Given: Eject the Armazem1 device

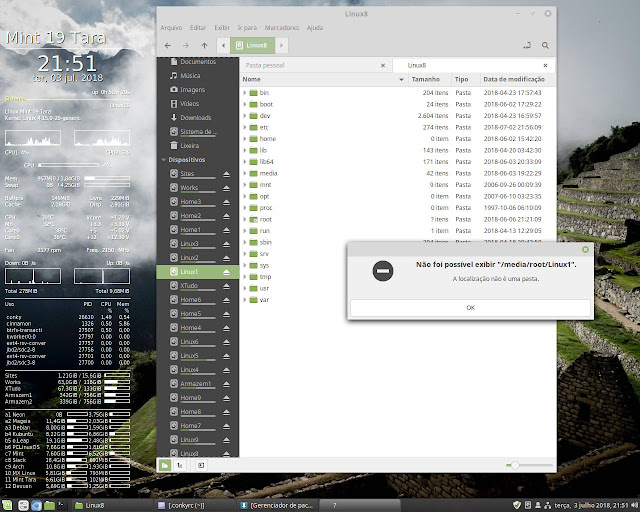Looking at the screenshot, I should pos(227,384).
